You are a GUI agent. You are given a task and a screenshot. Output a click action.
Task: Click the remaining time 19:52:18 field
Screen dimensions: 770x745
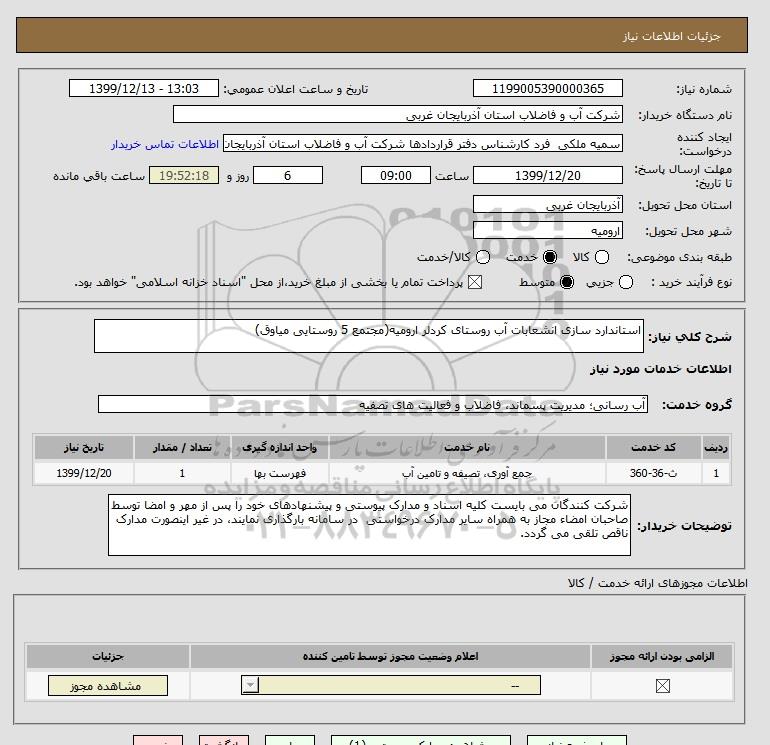point(184,175)
